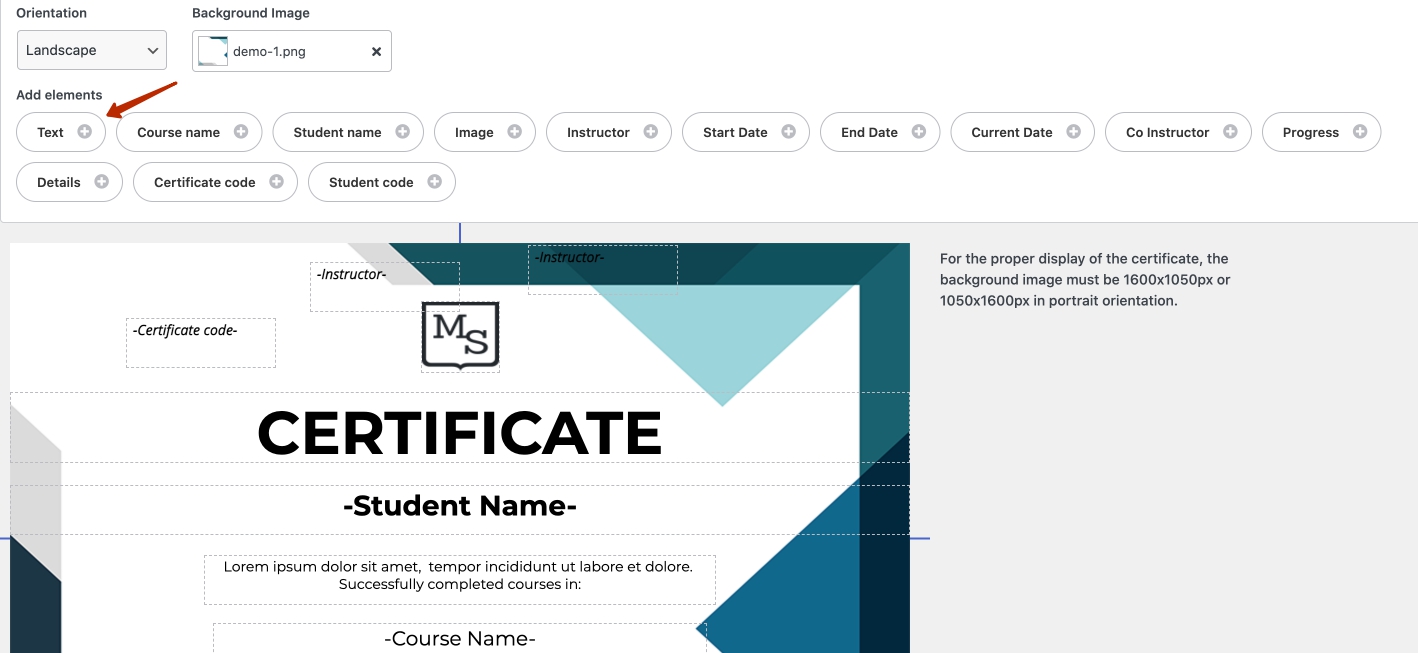Add Progress element with plus icon
Screen dimensions: 1418x653
[1360, 132]
